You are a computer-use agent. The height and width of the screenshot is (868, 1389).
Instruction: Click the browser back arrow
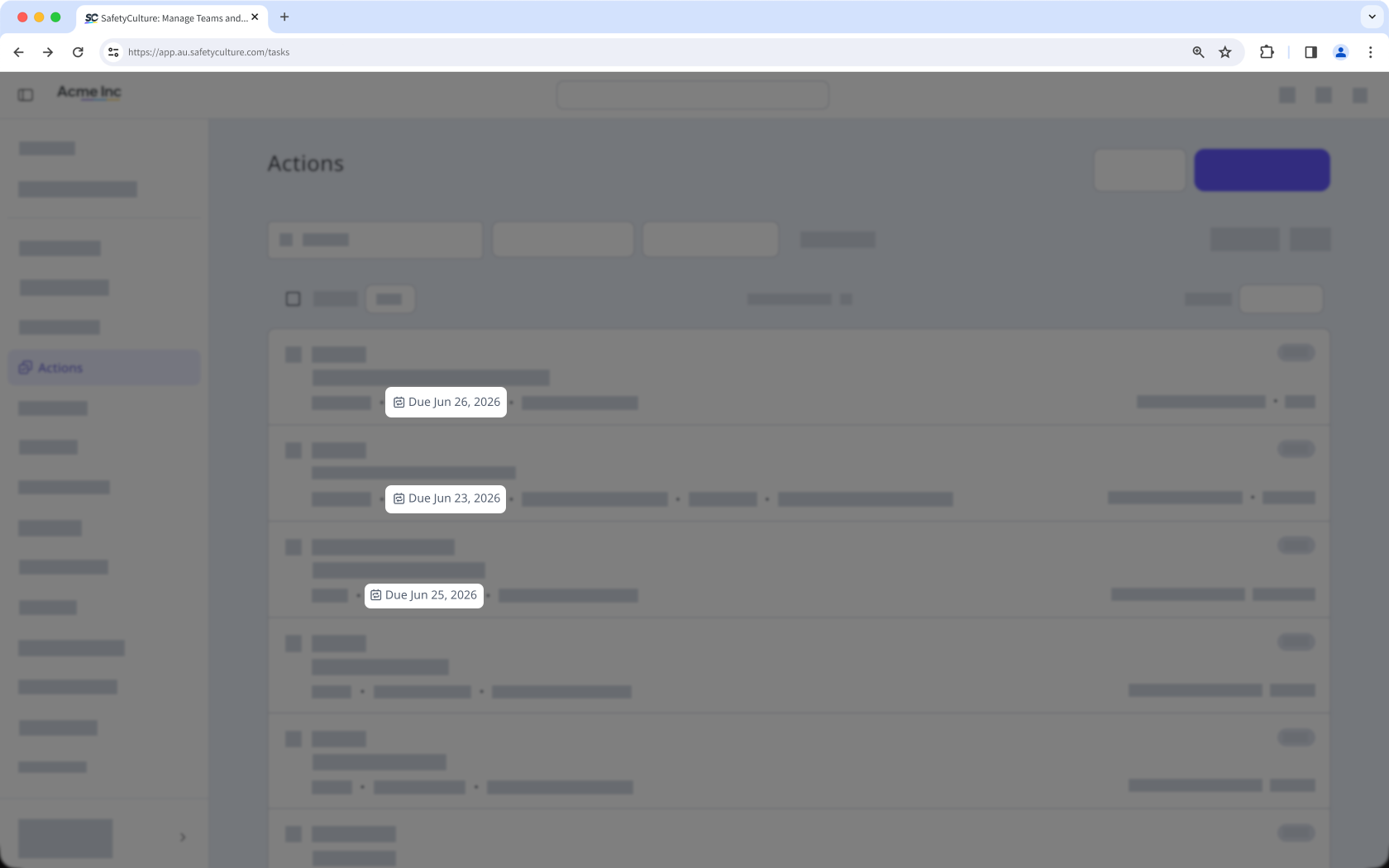[18, 52]
